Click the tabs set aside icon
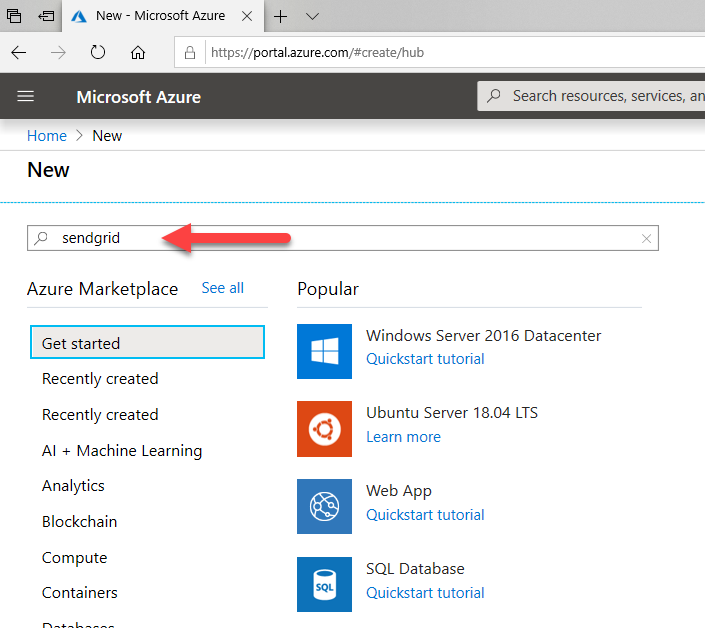 (14, 16)
